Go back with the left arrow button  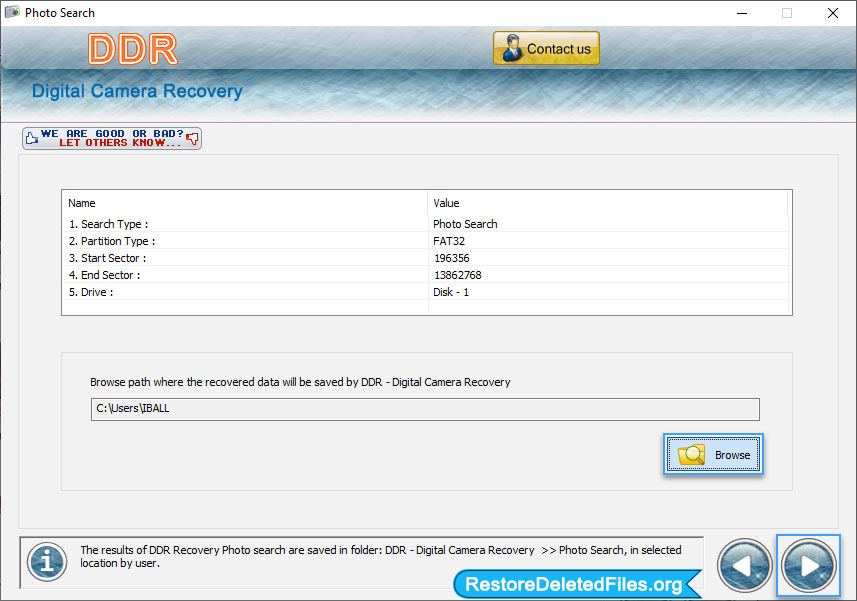coord(744,565)
